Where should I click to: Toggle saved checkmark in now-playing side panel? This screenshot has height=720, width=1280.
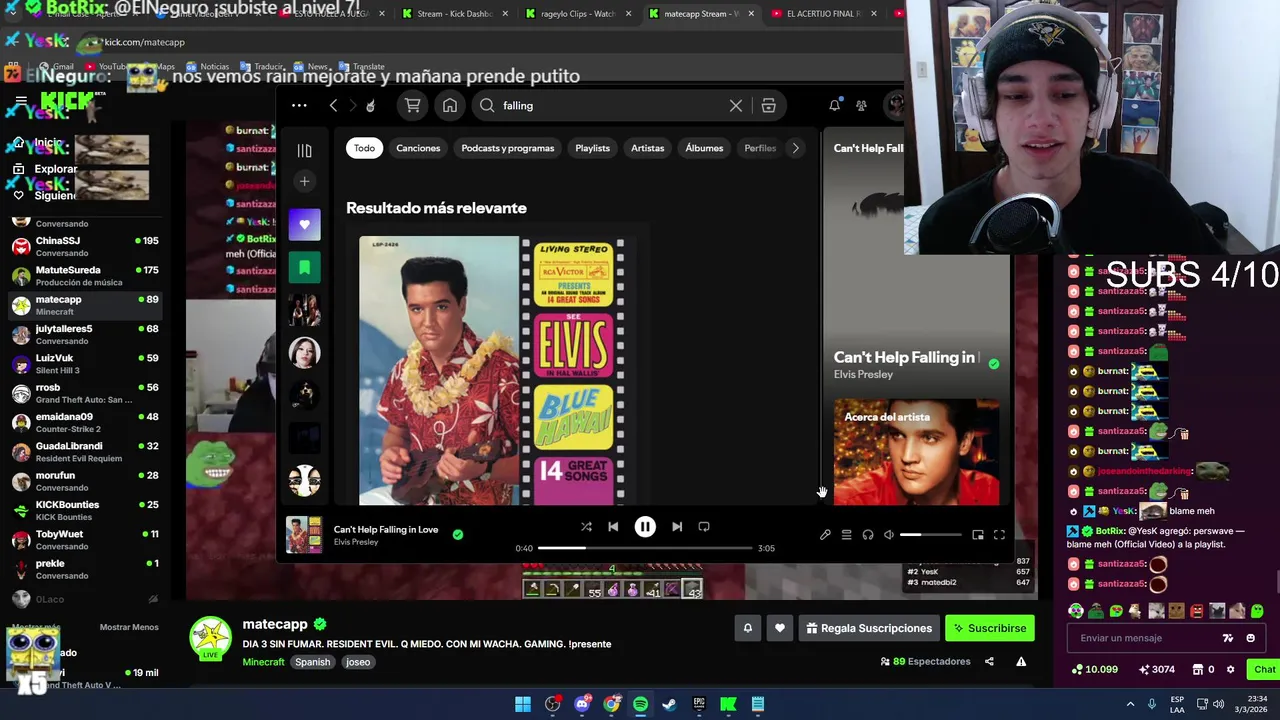(993, 364)
